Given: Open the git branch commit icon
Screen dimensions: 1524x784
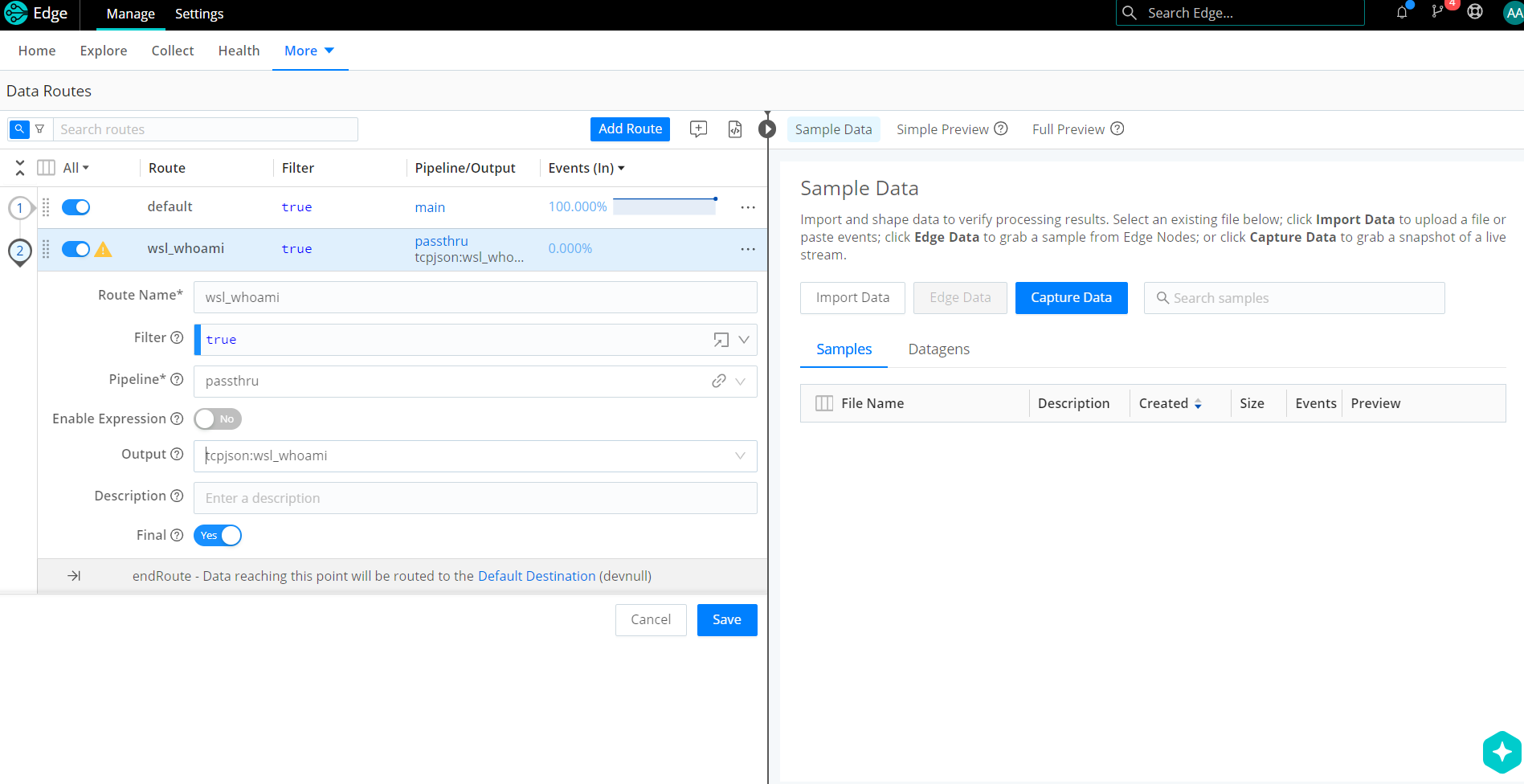Looking at the screenshot, I should [1438, 13].
